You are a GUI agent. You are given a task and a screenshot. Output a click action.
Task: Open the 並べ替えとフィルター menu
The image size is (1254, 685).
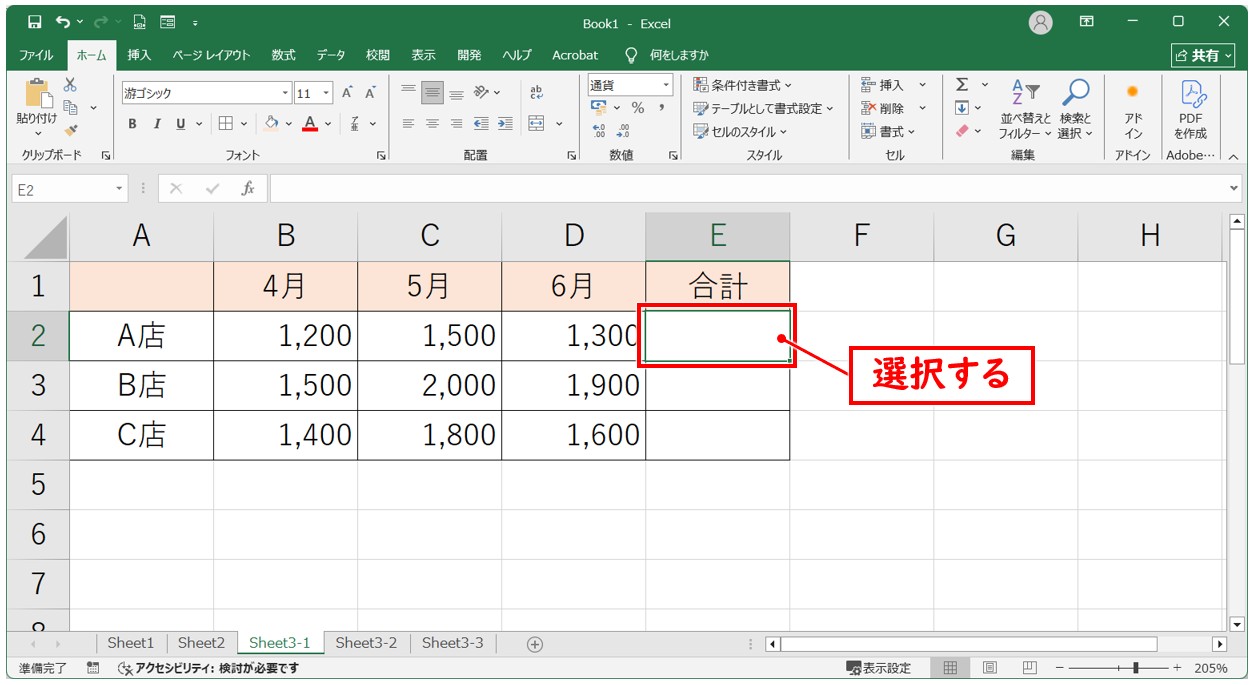(1025, 108)
